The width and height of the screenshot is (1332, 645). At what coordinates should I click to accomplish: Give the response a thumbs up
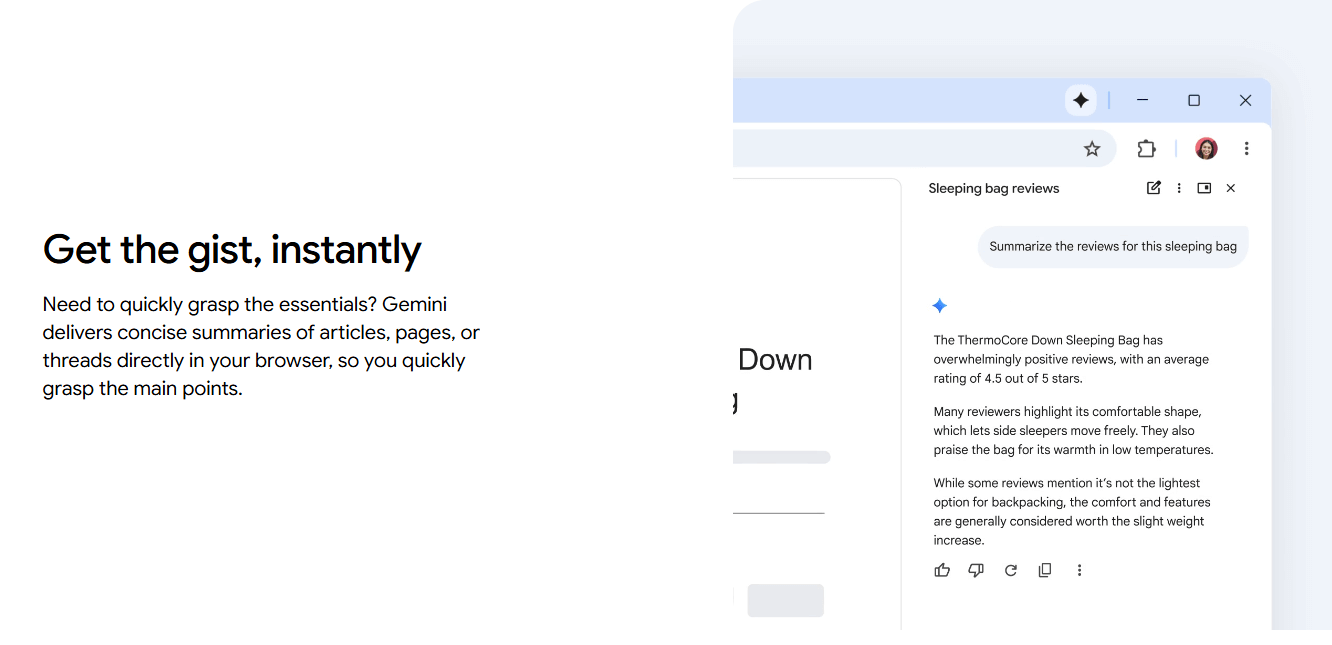click(x=942, y=570)
